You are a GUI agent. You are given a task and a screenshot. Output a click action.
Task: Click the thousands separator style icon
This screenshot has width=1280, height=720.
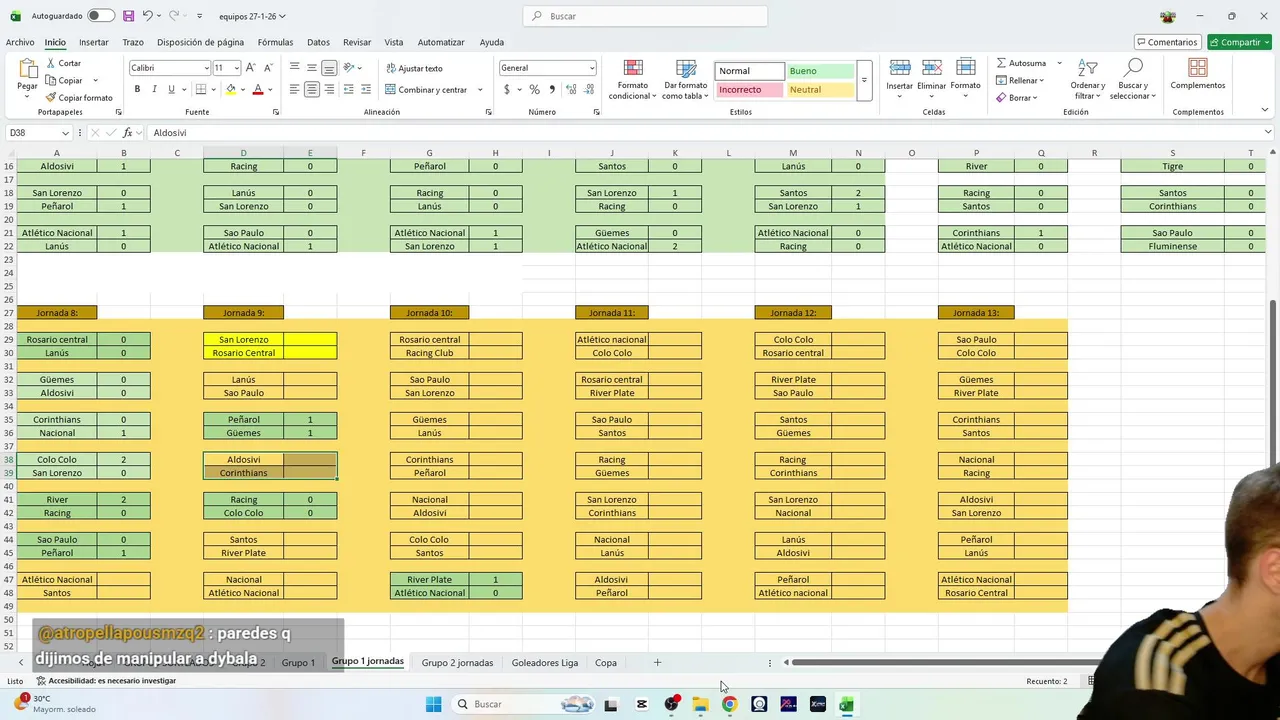pyautogui.click(x=550, y=89)
